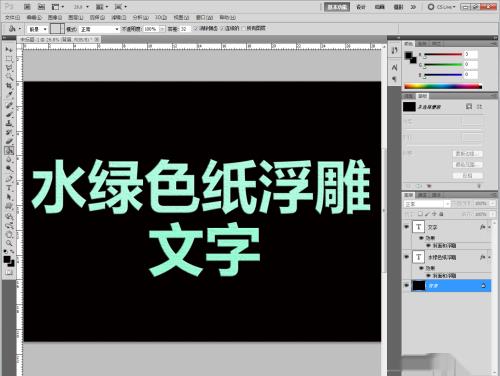Switch to the 色板 Swatches tab
Screen dimensions: 500x376
422,44
